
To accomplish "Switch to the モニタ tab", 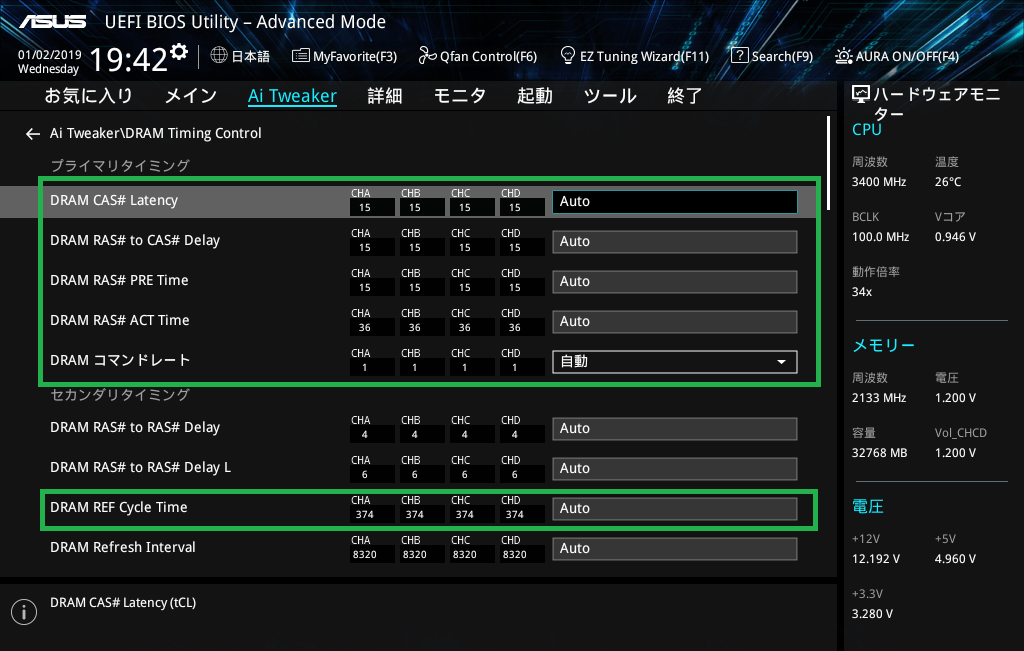I will click(x=460, y=96).
